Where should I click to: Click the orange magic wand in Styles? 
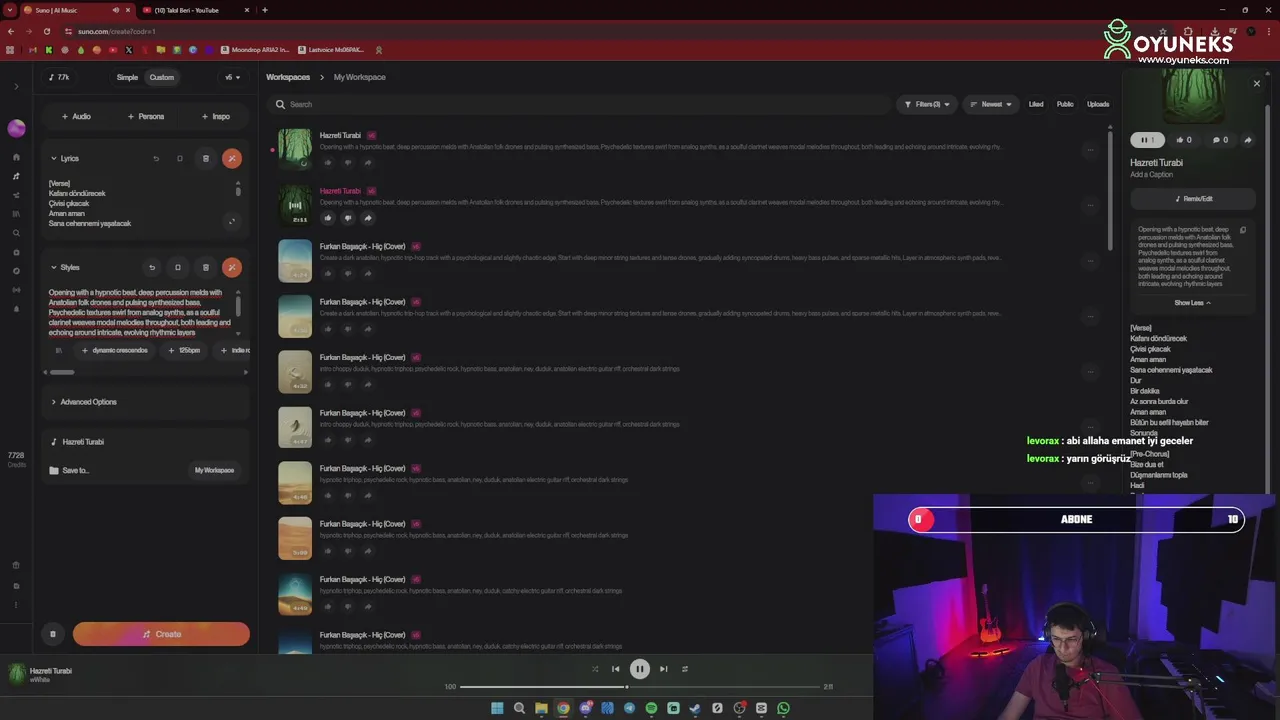(x=231, y=267)
